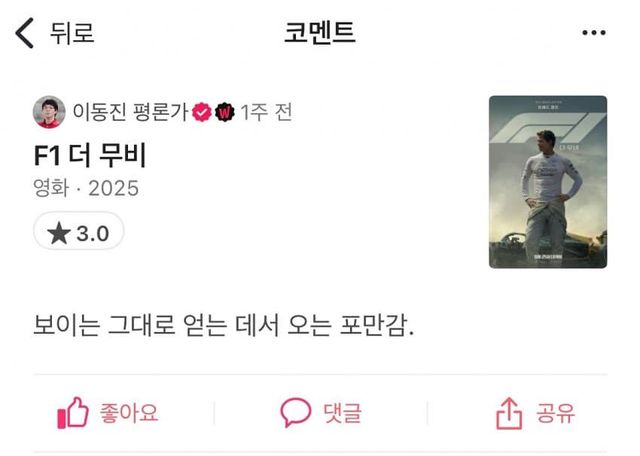Tap the 공유 share label
Image resolution: width=640 pixels, height=456 pixels.
(x=556, y=413)
